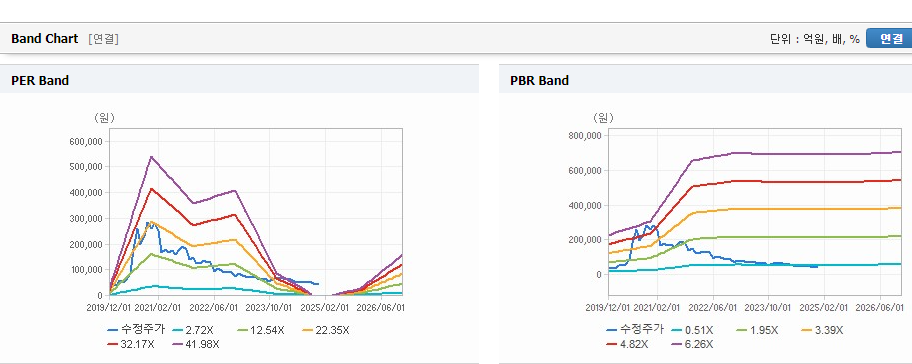The image size is (912, 364).
Task: Toggle 수정주가 series in PBR Band legend
Action: (x=635, y=330)
